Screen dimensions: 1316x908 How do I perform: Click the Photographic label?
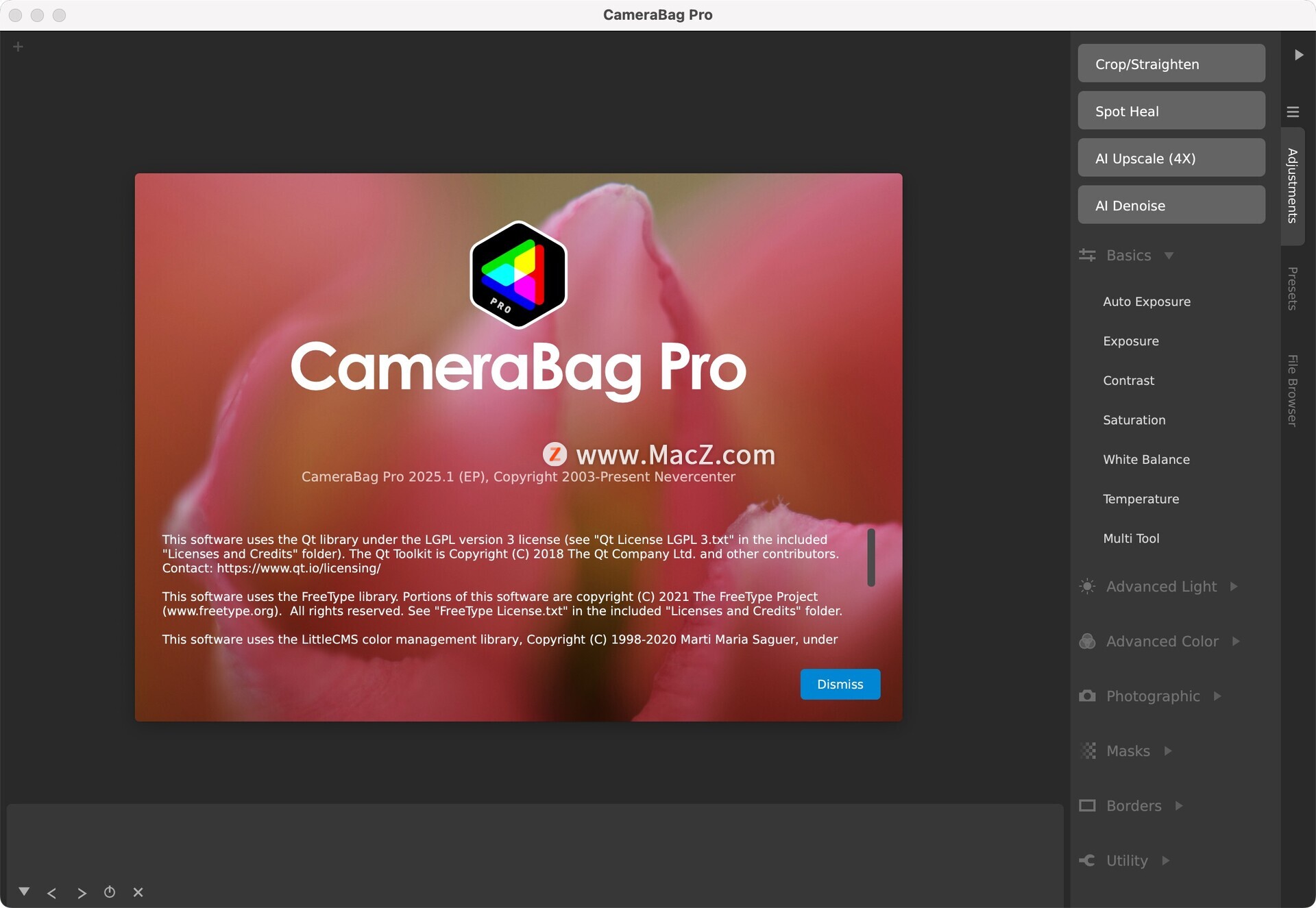tap(1153, 696)
